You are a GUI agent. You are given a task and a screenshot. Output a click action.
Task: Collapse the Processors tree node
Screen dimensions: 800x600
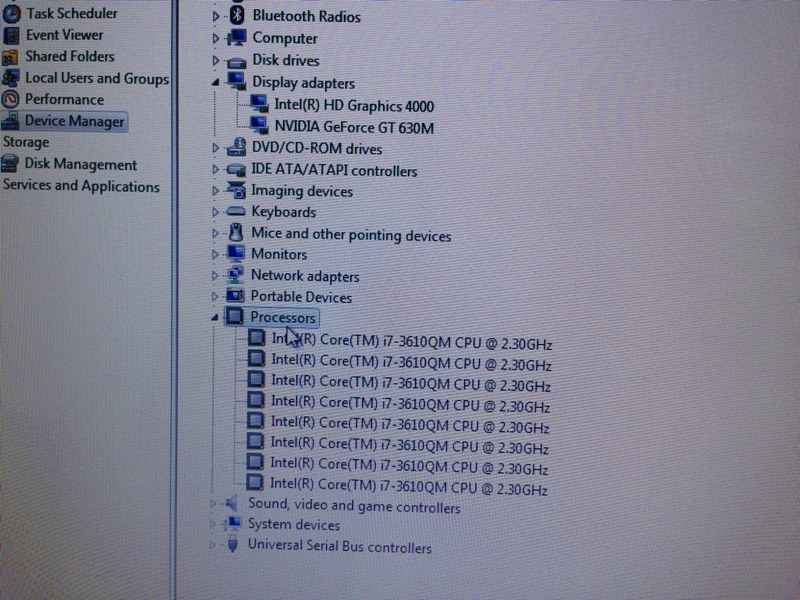(214, 317)
